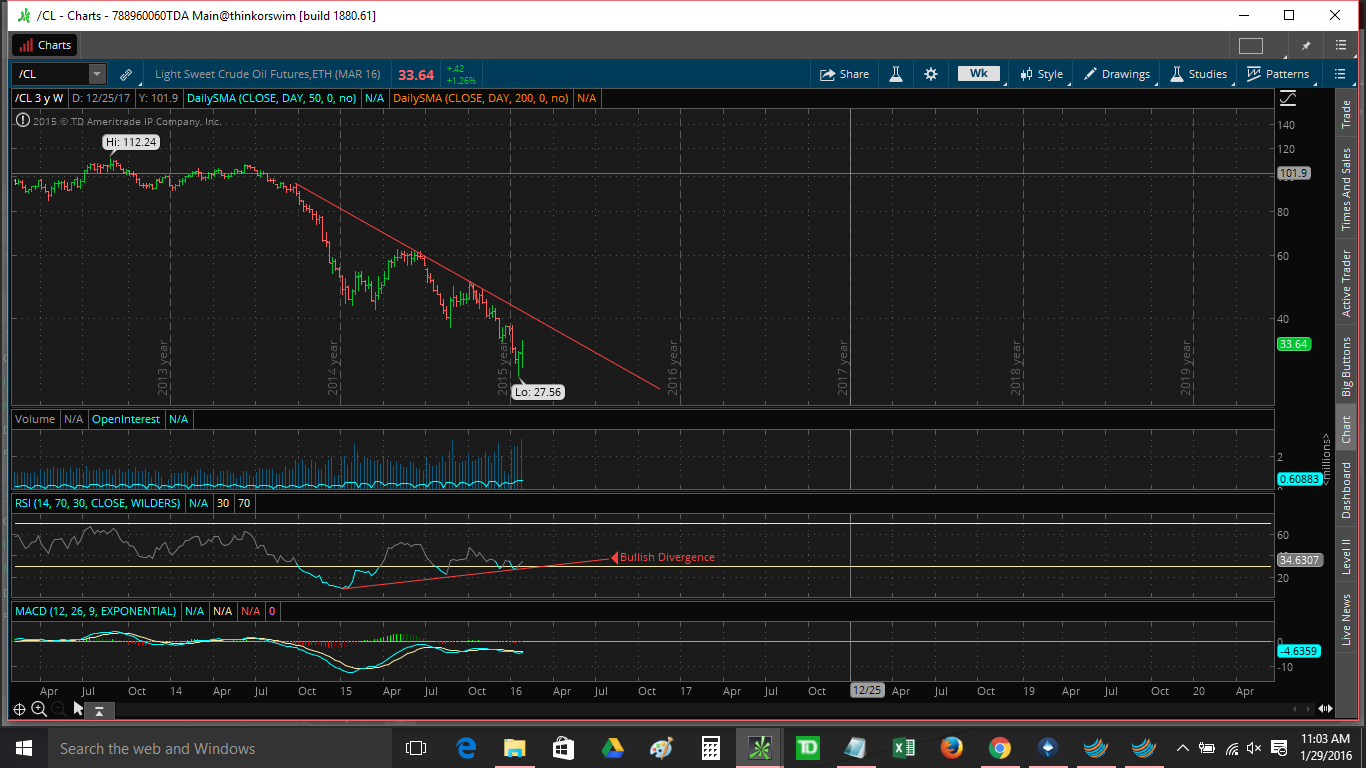This screenshot has width=1366, height=768.
Task: Show hidden system tray icons
Action: [1183, 748]
